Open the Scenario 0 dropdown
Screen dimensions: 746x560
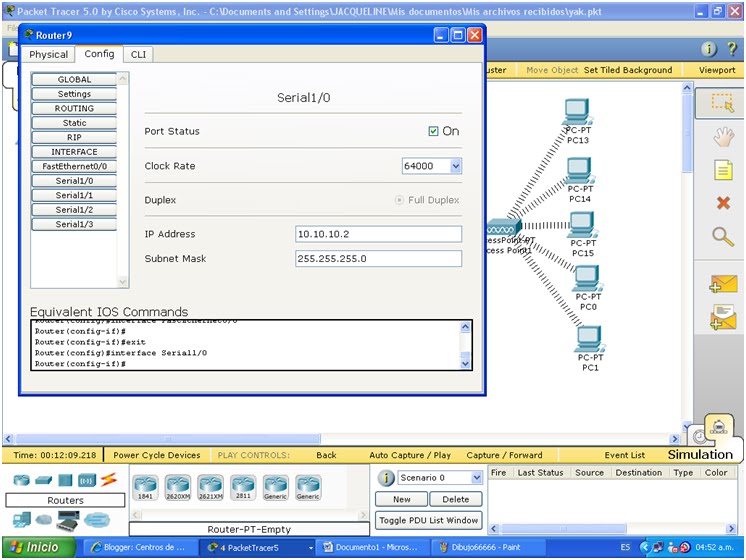click(x=476, y=478)
